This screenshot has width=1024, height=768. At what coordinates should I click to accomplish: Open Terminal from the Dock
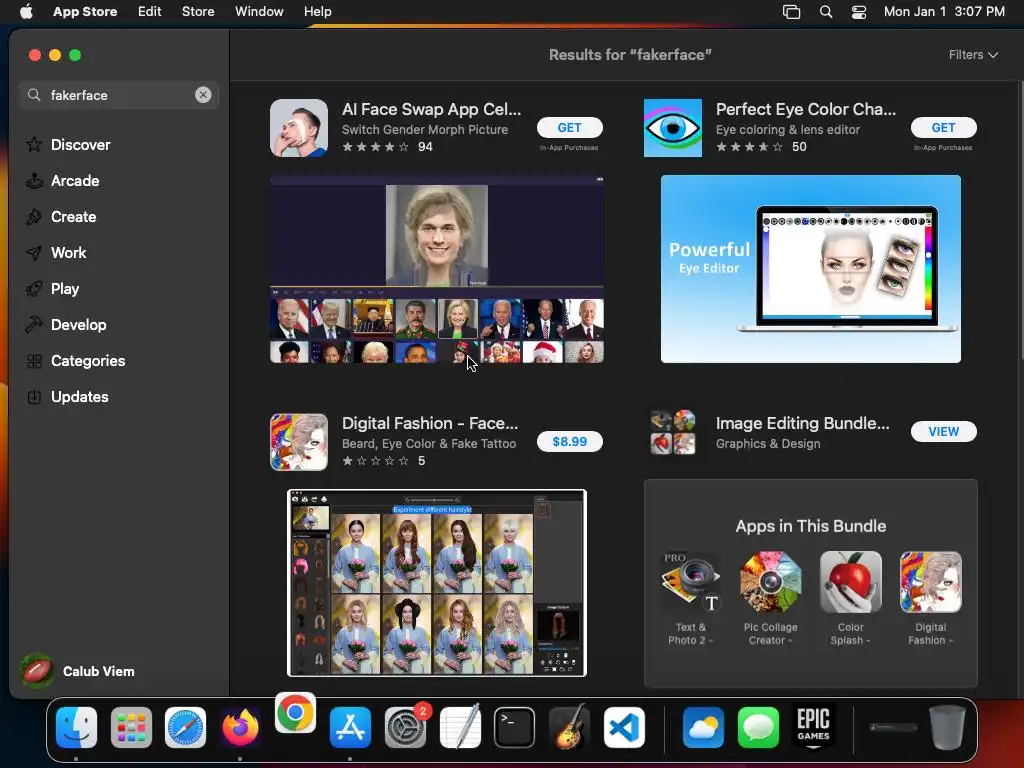point(515,727)
